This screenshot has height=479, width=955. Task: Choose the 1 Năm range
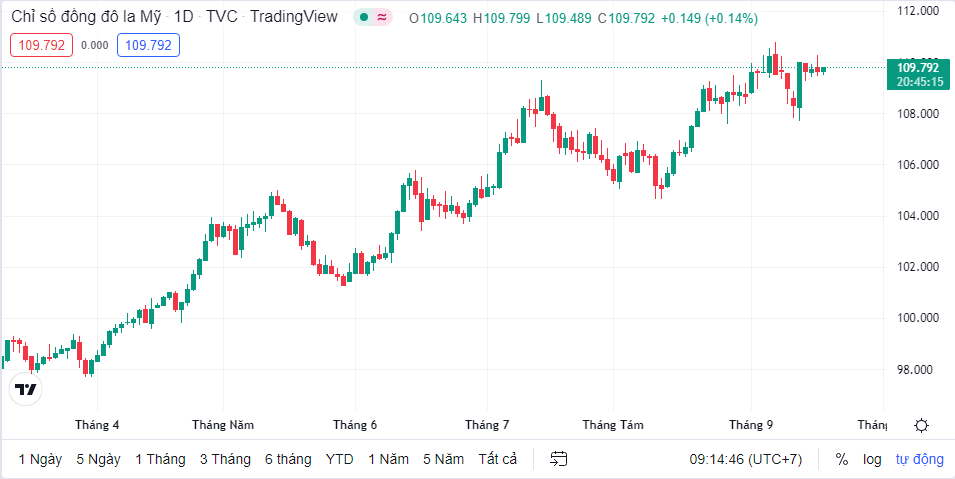(x=388, y=459)
